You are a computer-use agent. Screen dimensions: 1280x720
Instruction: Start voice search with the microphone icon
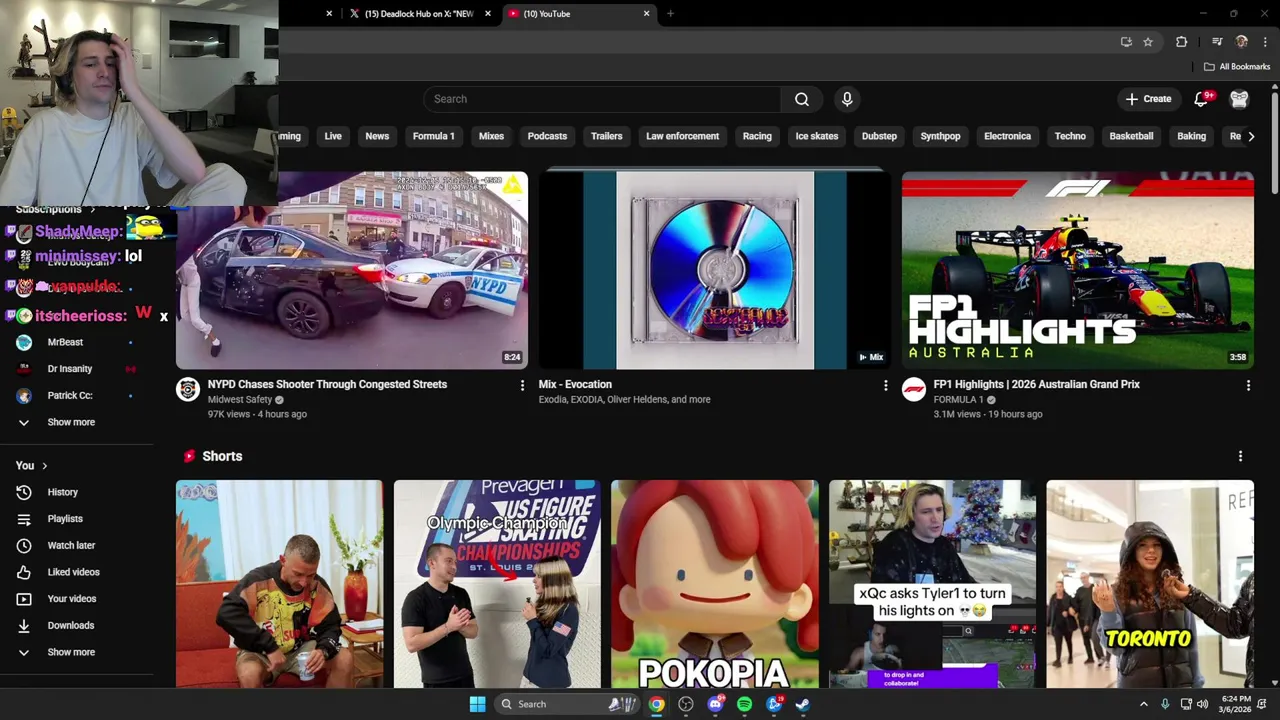pos(847,99)
